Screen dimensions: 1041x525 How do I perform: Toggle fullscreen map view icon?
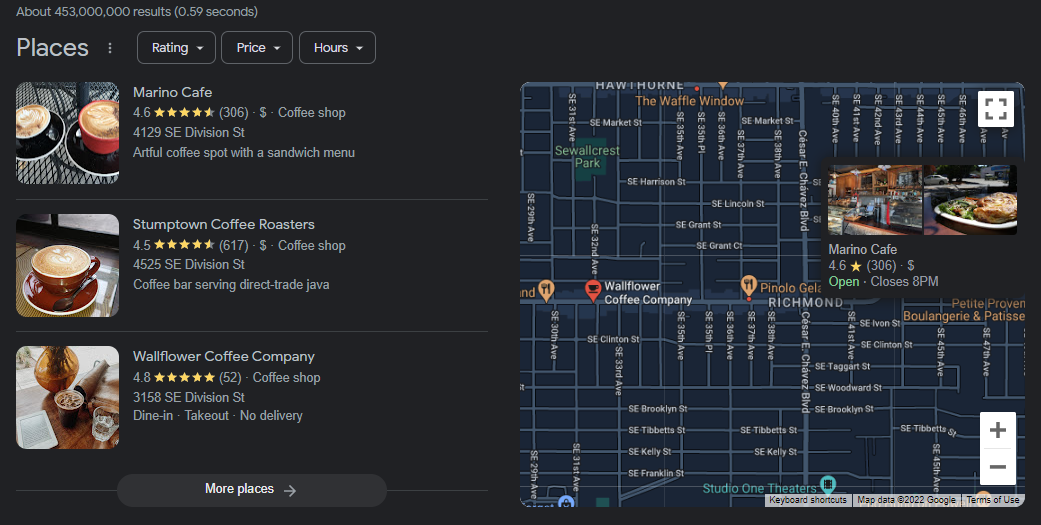coord(996,109)
